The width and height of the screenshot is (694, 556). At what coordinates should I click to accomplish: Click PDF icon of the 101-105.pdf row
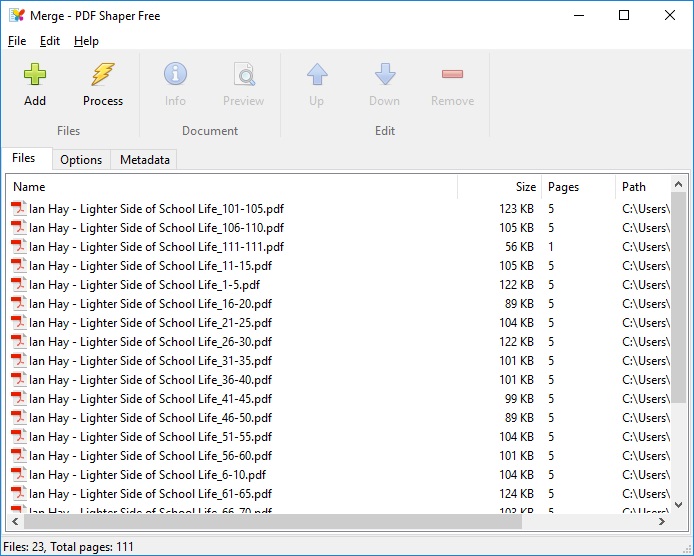[19, 208]
